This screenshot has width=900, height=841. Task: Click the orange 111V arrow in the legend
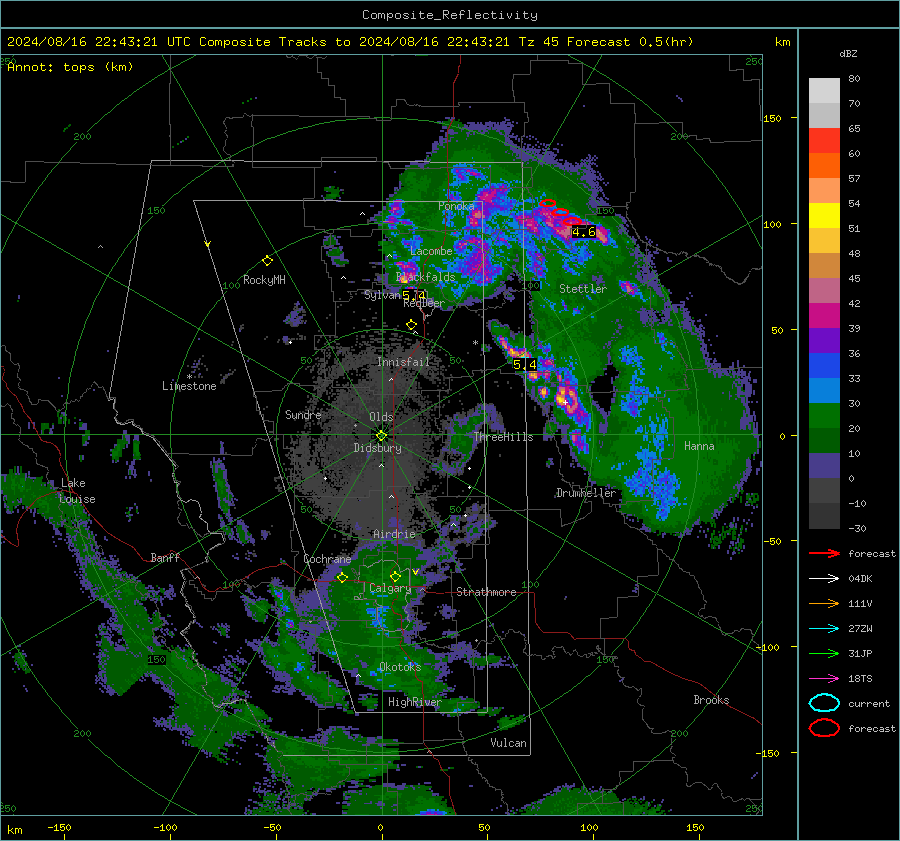click(824, 603)
